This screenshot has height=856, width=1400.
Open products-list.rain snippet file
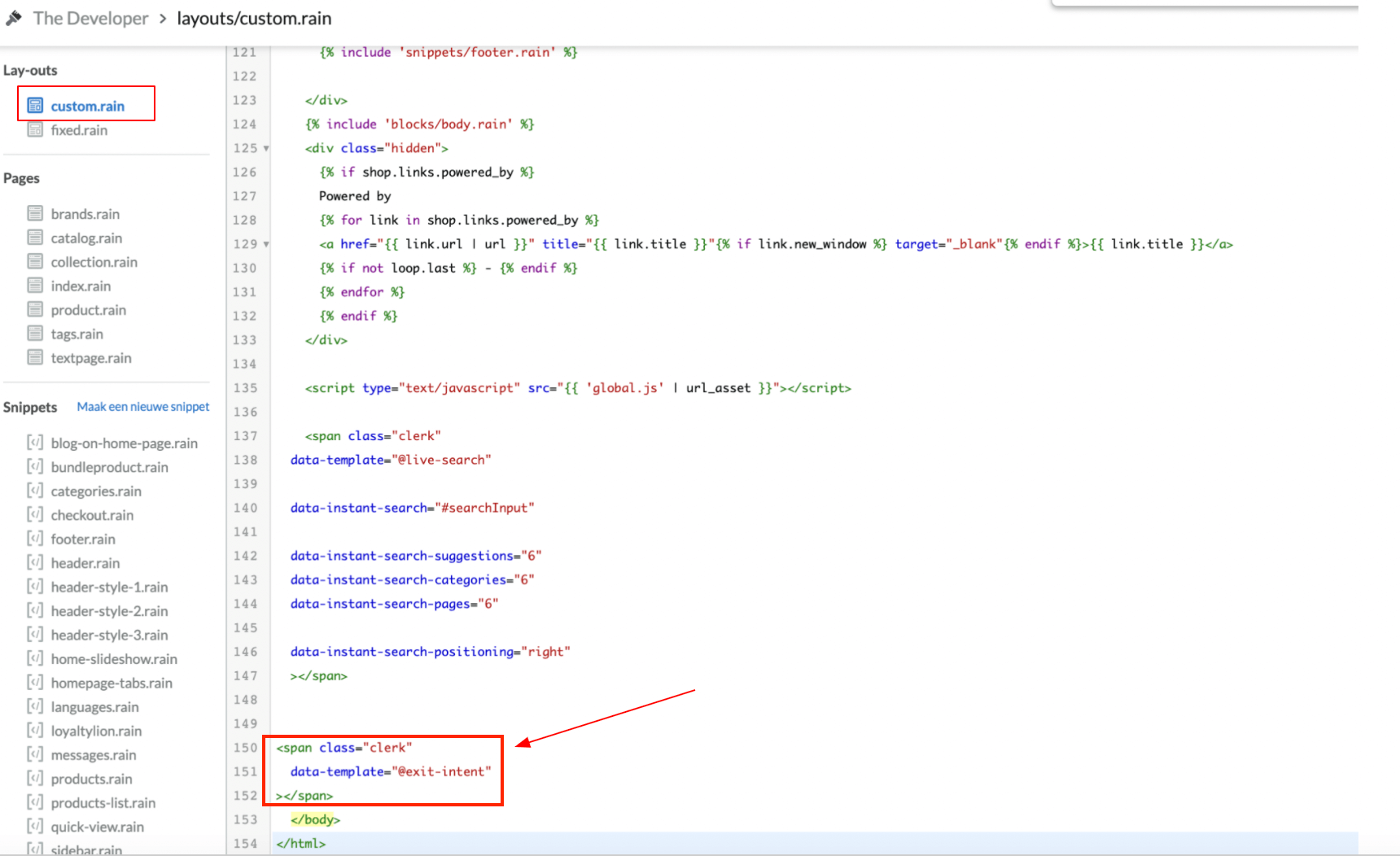pyautogui.click(x=103, y=802)
